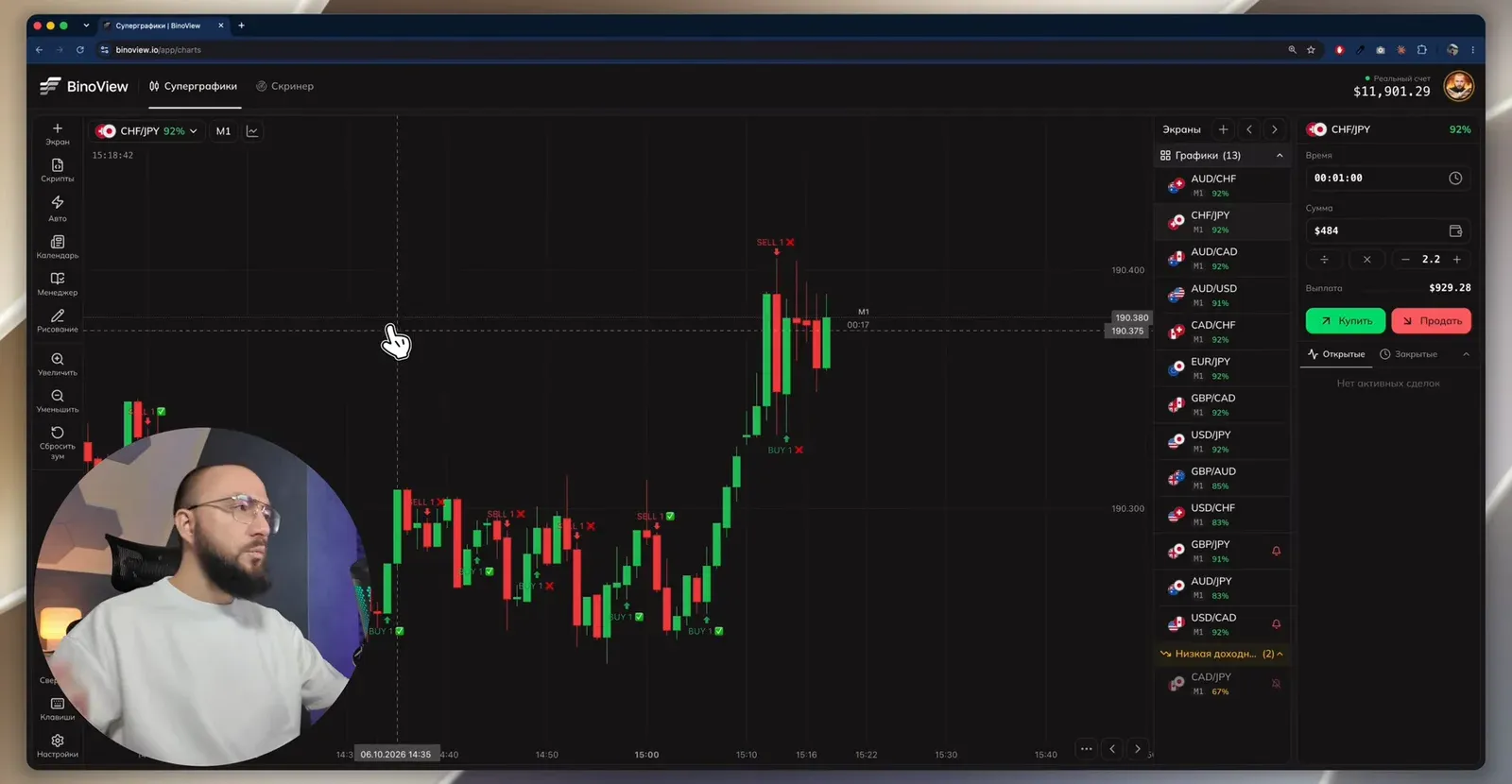Open the Календарь calendar

click(x=58, y=247)
